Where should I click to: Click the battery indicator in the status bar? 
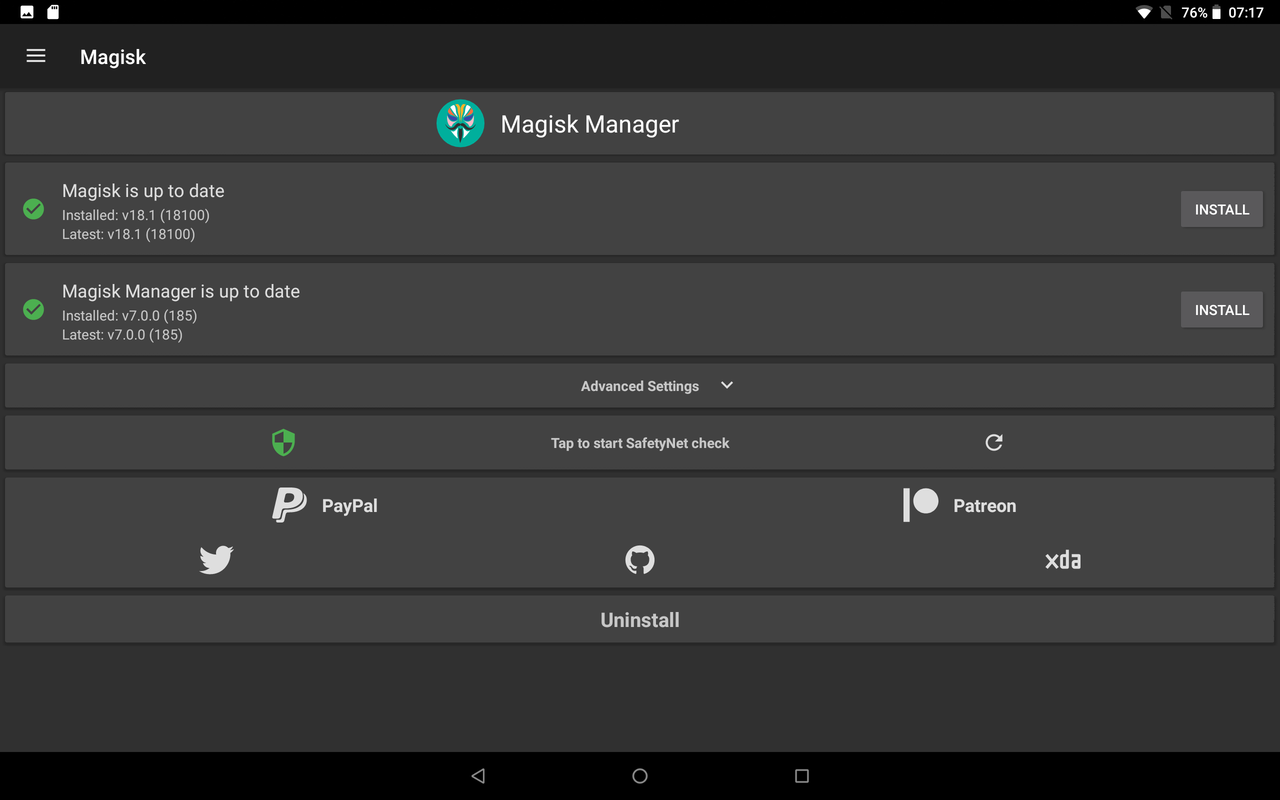[x=1218, y=12]
